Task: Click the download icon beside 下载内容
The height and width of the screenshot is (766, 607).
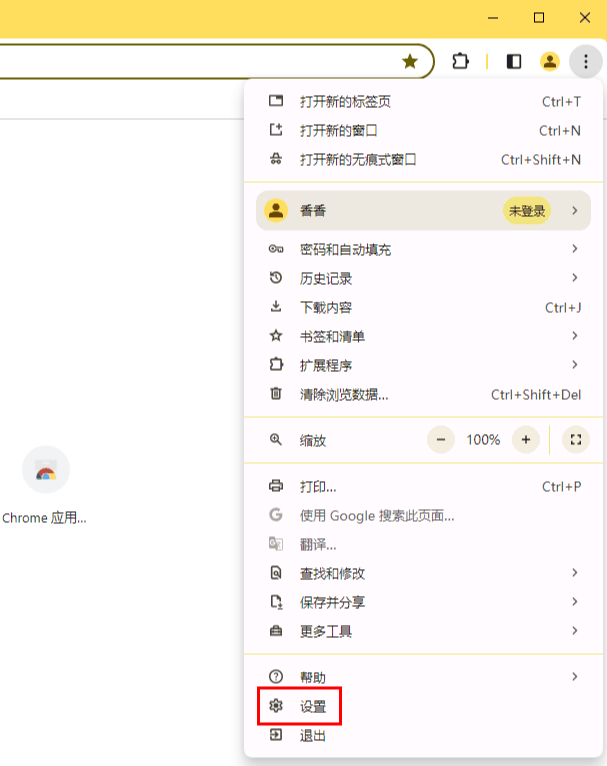Action: pyautogui.click(x=276, y=307)
